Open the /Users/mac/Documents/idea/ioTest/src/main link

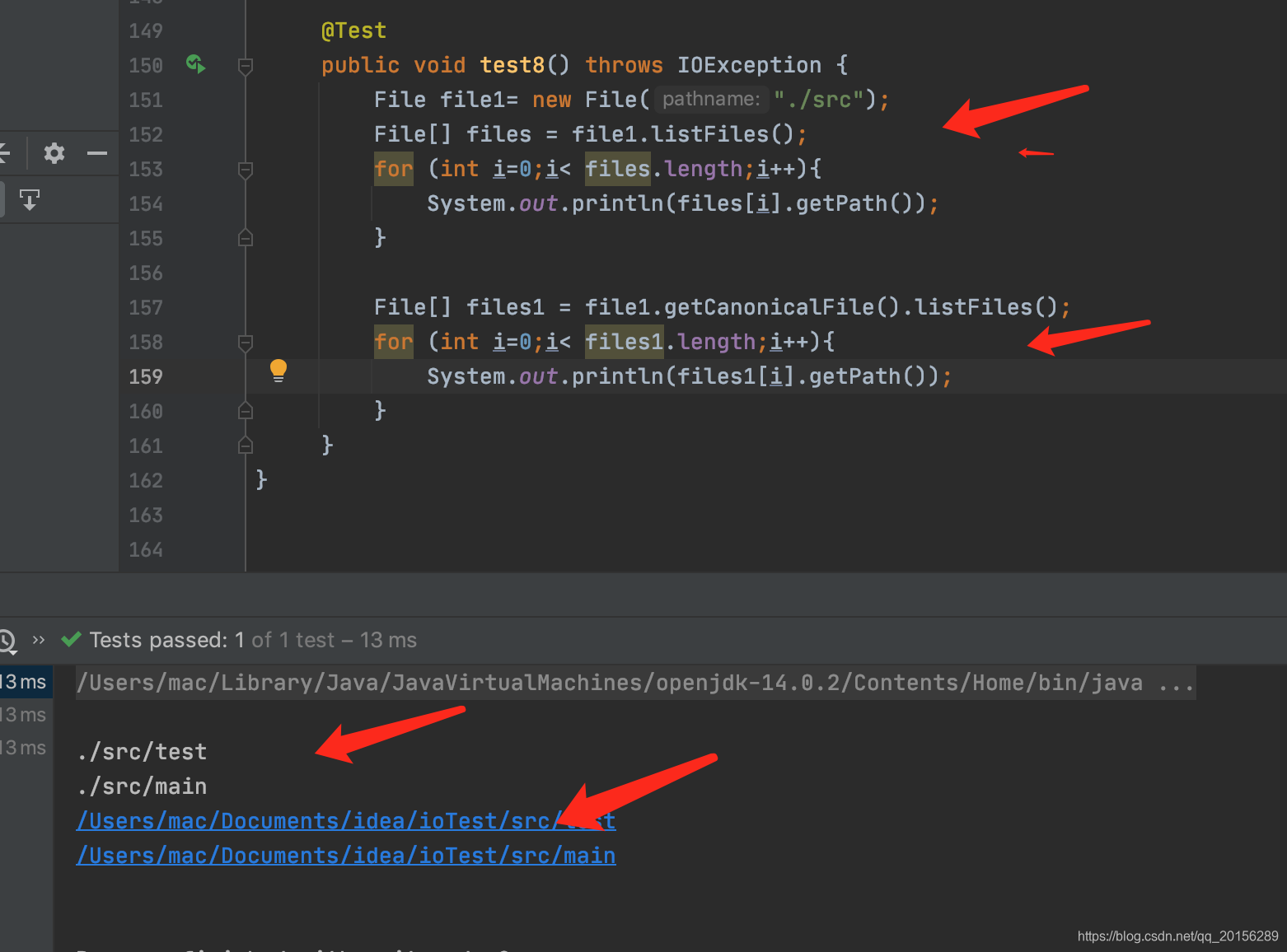click(346, 856)
